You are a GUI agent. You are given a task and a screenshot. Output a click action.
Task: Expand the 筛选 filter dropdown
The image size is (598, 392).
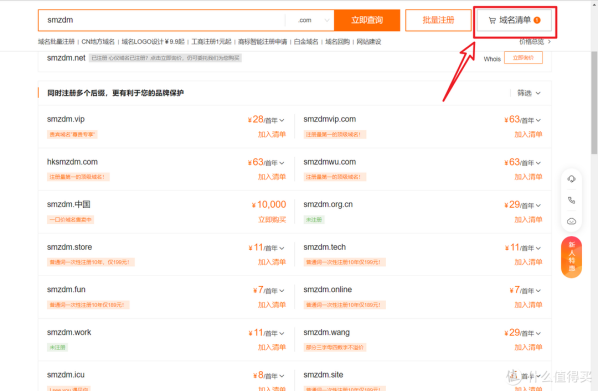529,93
